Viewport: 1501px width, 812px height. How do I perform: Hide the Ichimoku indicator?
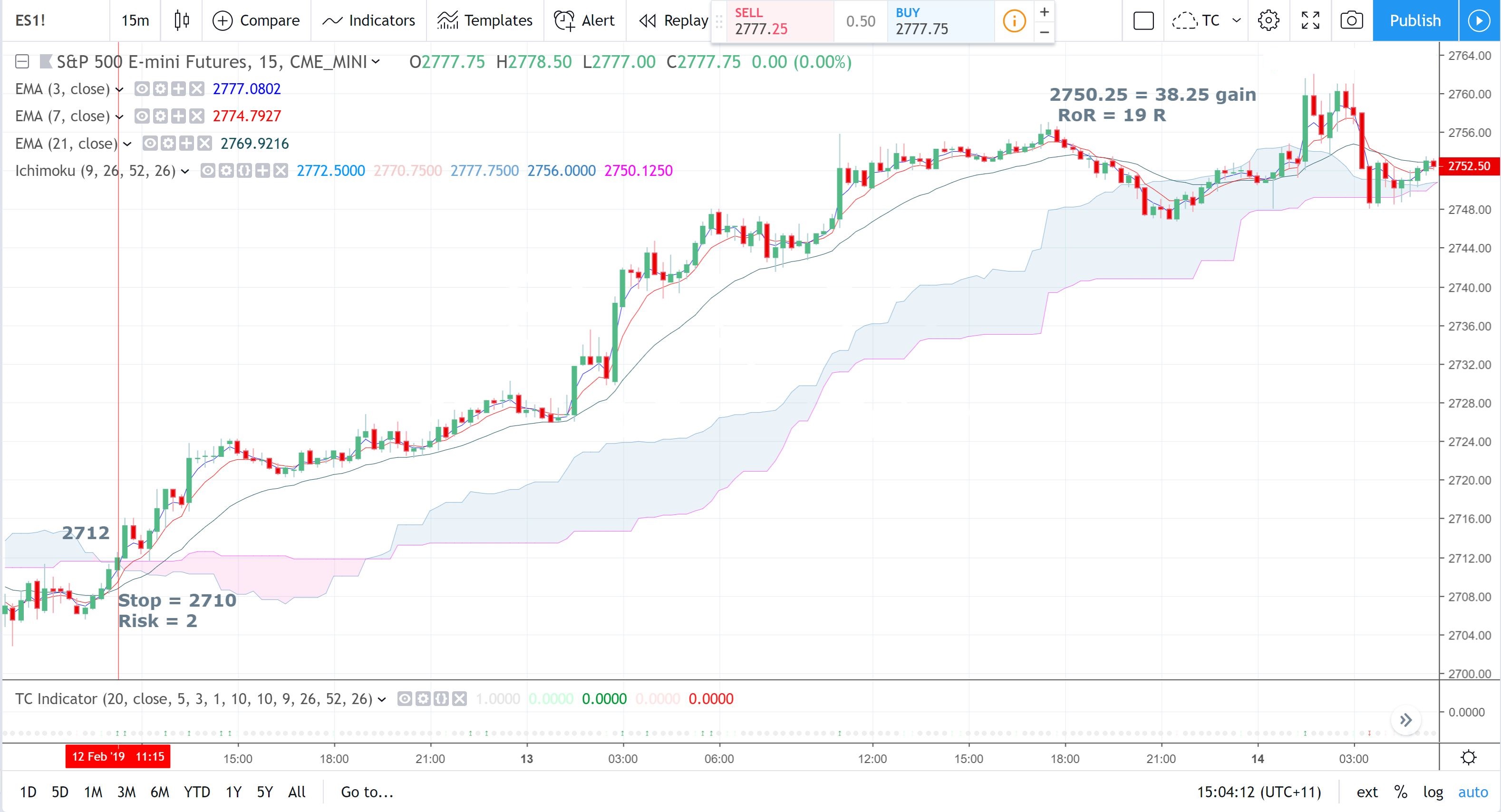click(207, 171)
